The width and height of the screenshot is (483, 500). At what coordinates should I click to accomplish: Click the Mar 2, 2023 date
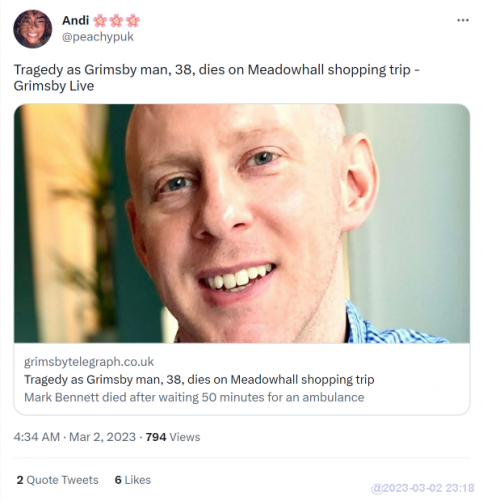click(102, 437)
